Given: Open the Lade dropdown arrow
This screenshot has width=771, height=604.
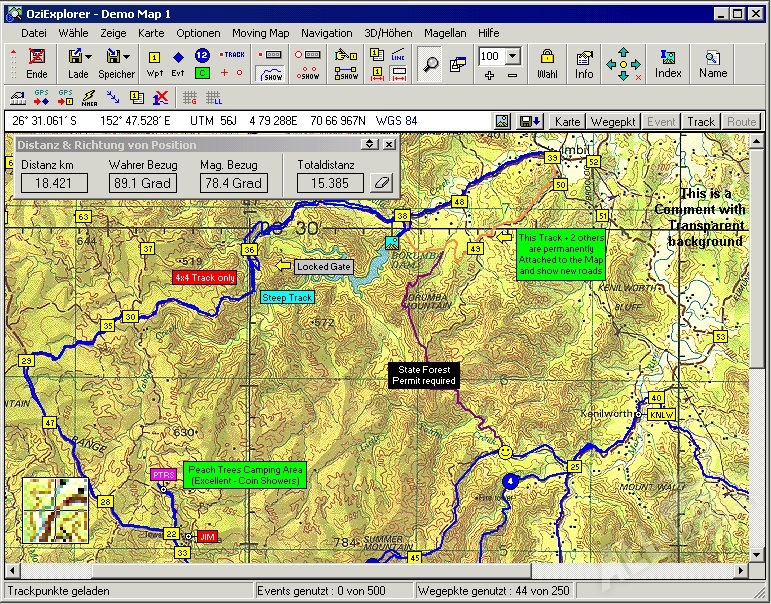Looking at the screenshot, I should click(x=89, y=57).
